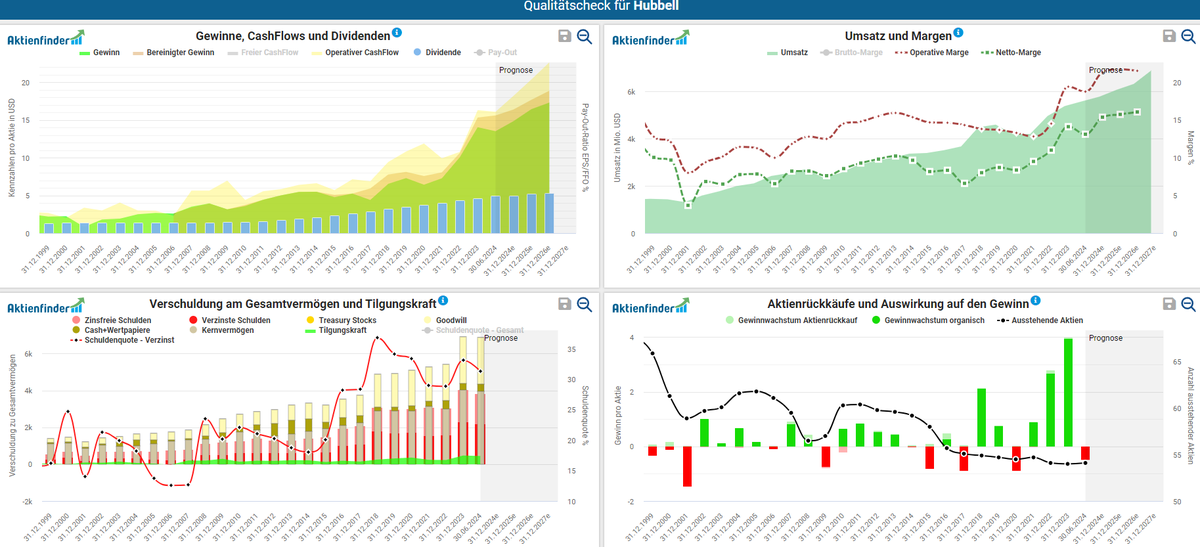Toggle the Umsatz series in legend

tap(788, 52)
